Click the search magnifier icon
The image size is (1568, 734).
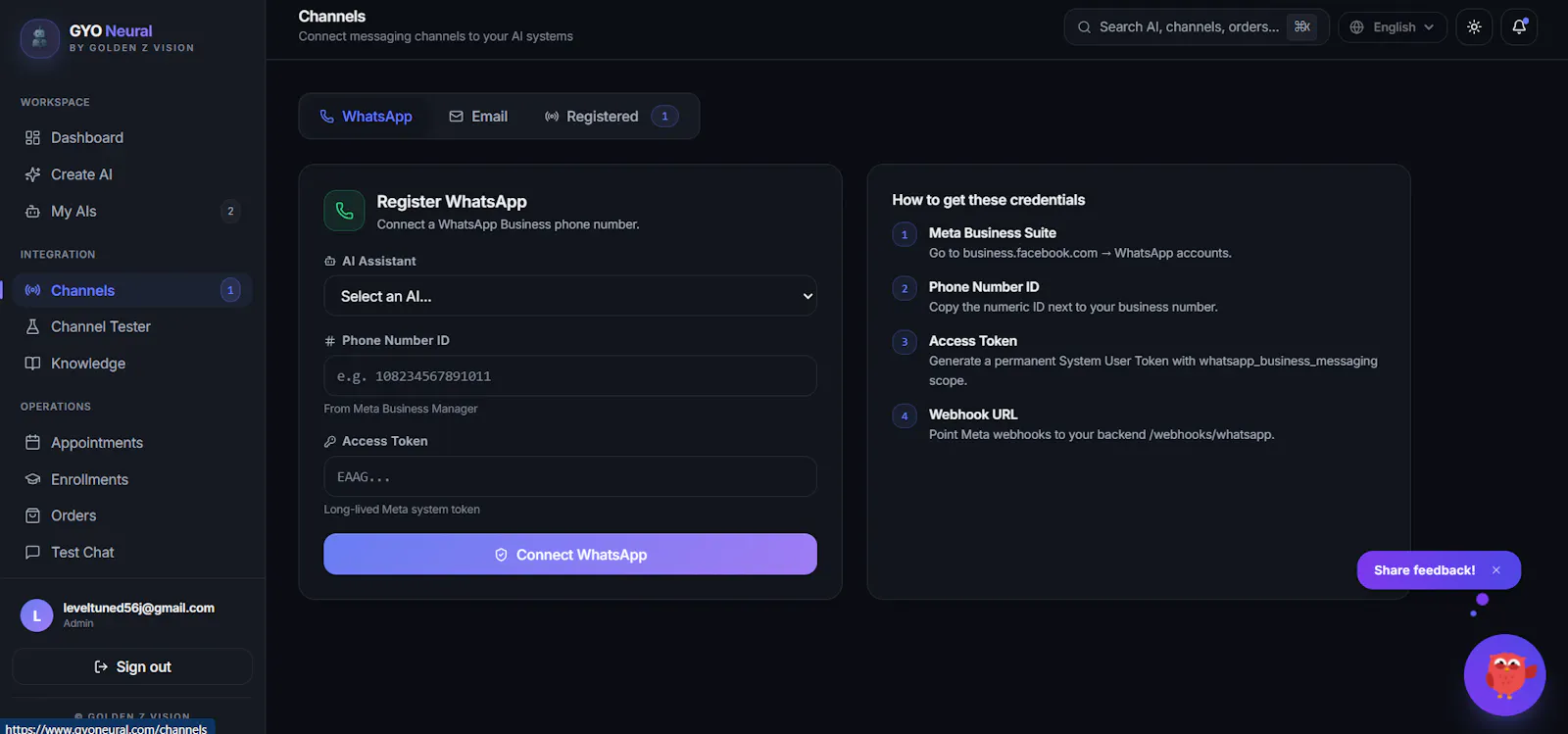pos(1084,27)
